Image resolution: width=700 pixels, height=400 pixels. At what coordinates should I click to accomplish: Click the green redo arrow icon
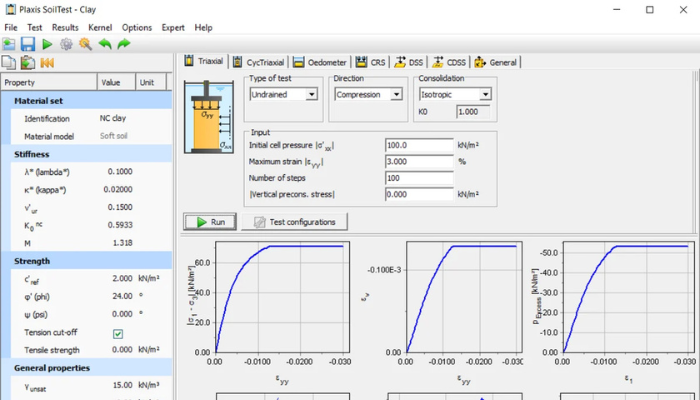pos(124,44)
